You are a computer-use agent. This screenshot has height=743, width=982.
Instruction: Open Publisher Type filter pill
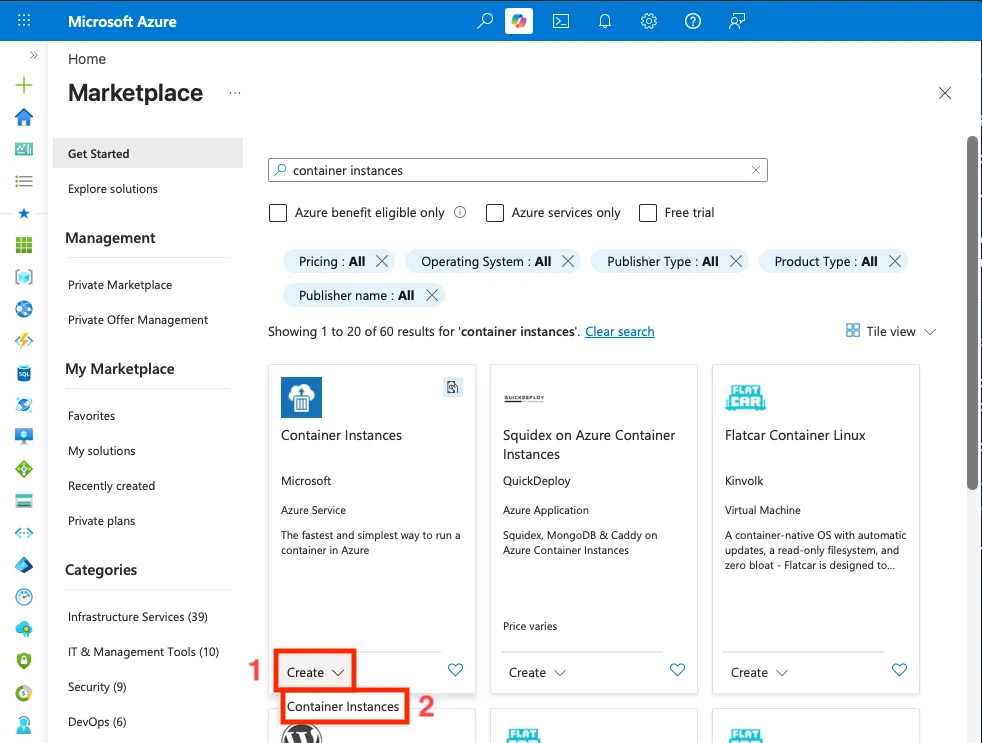663,261
